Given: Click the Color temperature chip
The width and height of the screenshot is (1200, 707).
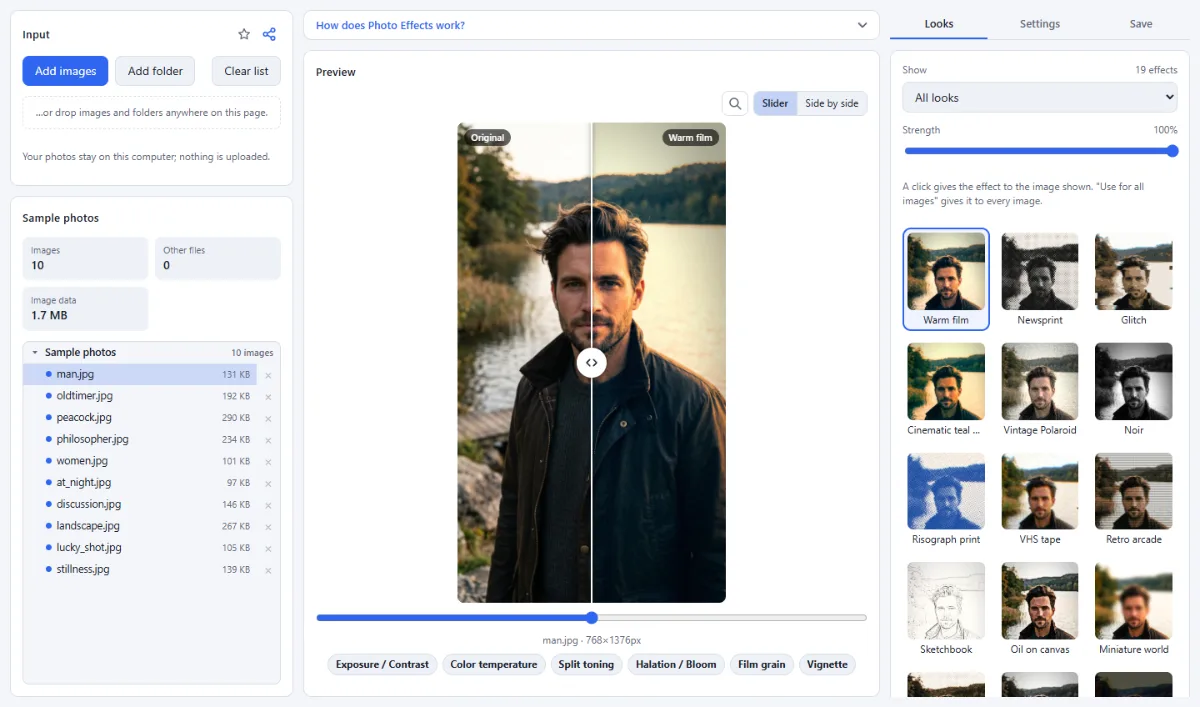Looking at the screenshot, I should (494, 664).
